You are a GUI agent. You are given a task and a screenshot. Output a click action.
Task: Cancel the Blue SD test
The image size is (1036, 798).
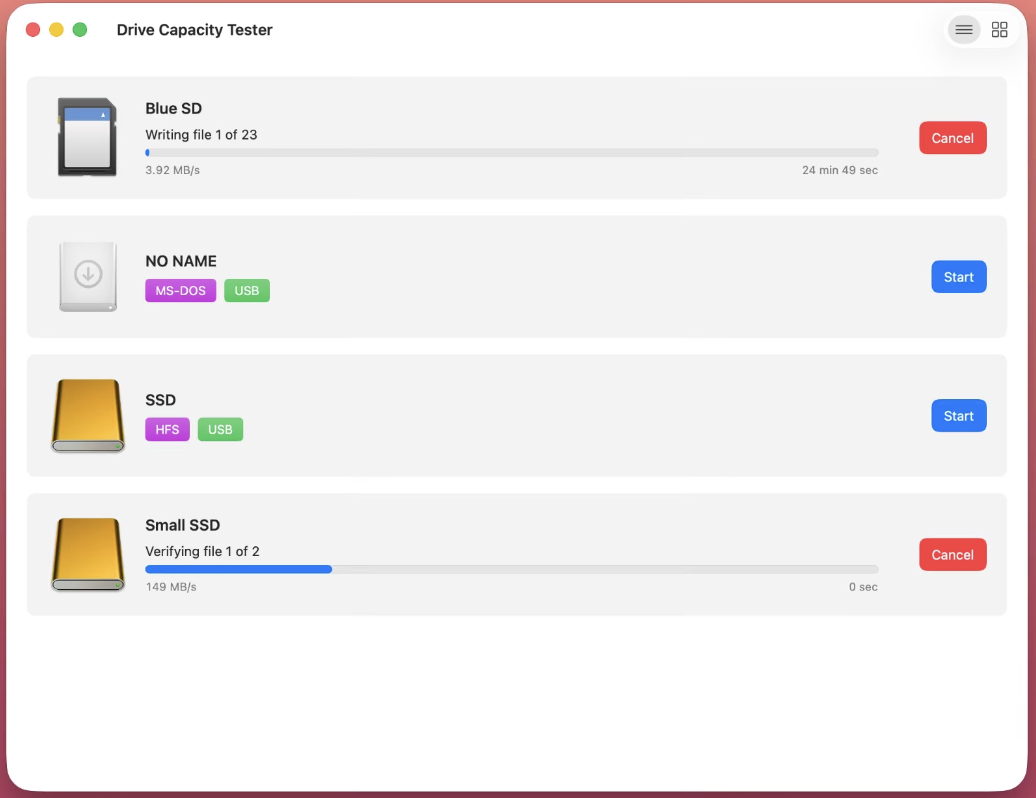(952, 138)
